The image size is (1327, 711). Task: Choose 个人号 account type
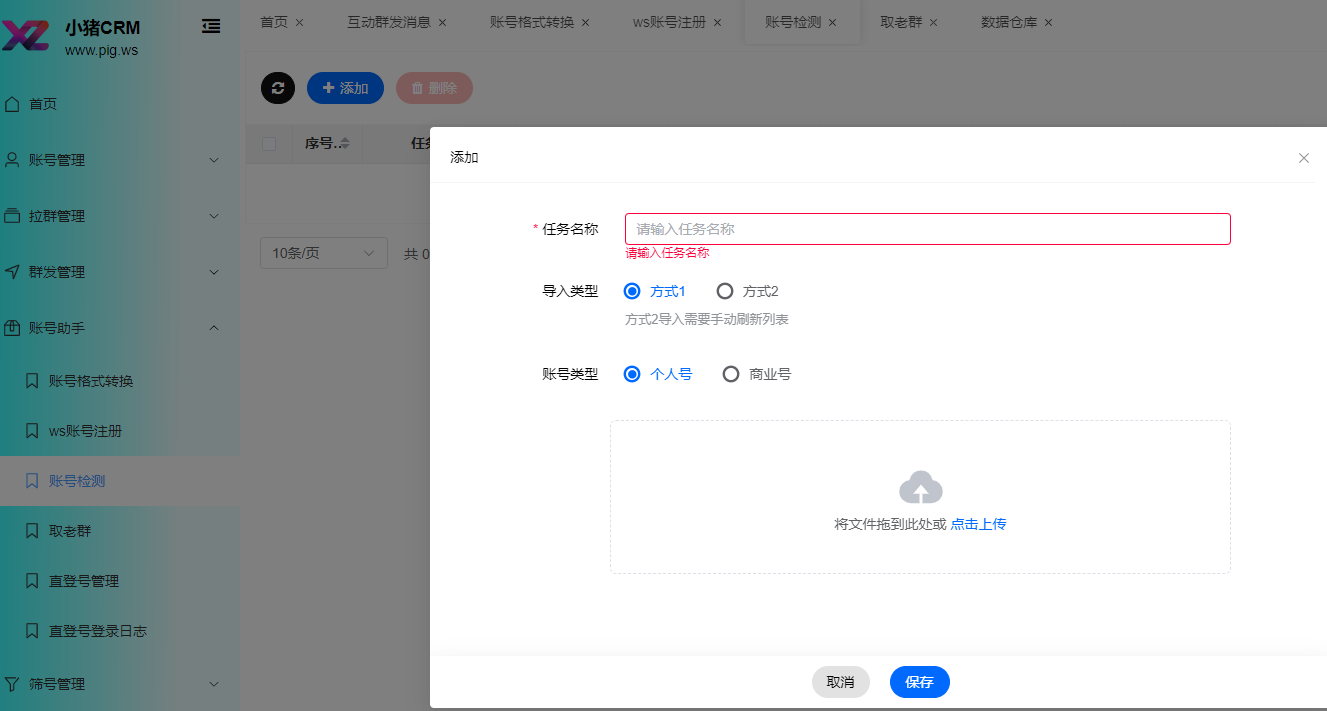pos(658,374)
